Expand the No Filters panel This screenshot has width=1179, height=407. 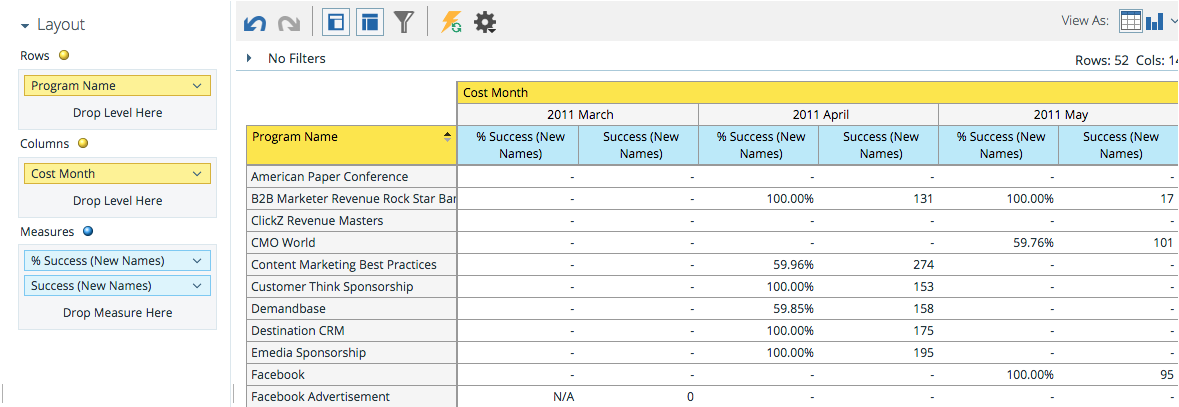249,58
